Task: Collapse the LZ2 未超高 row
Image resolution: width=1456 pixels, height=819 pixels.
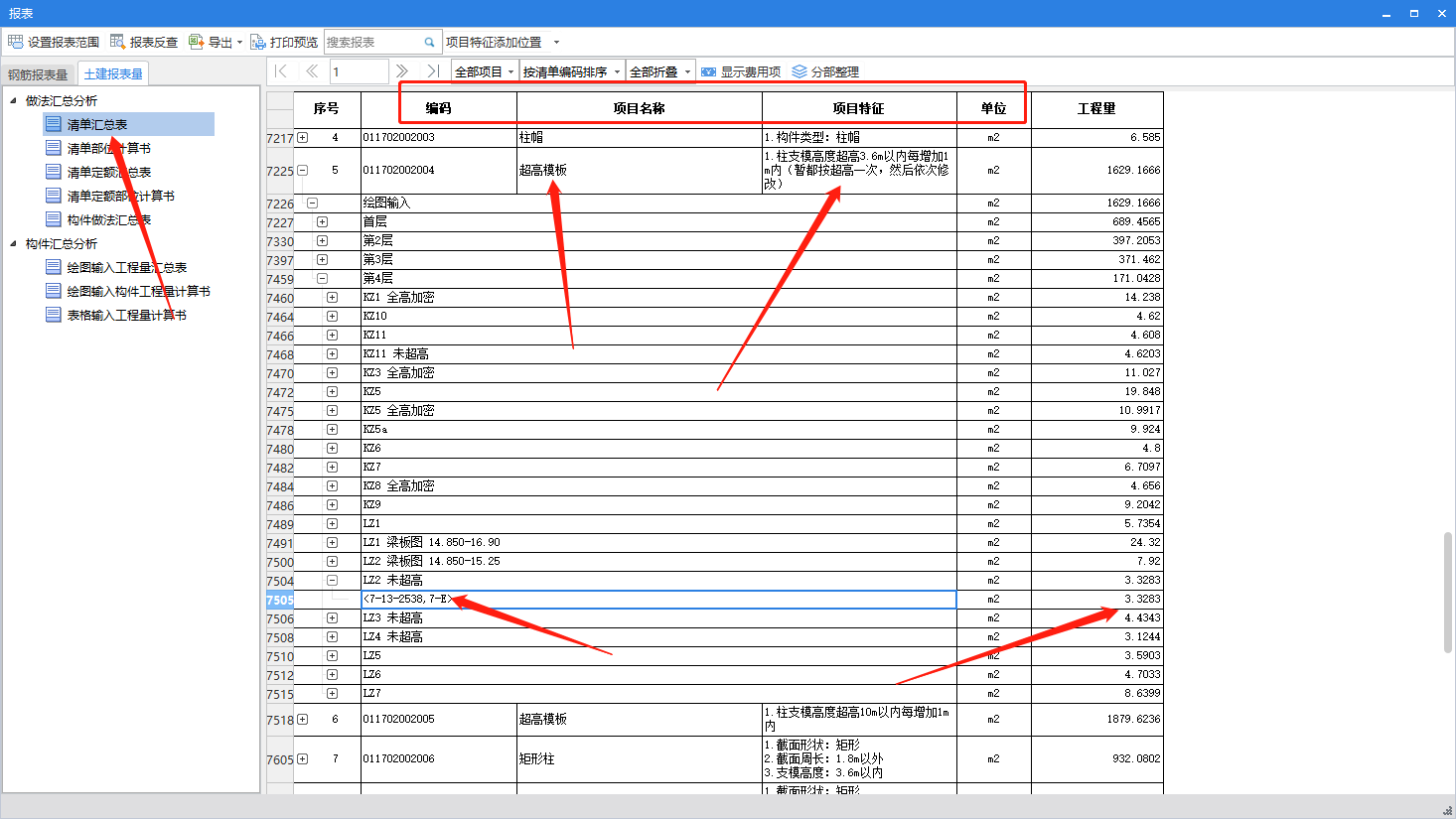Action: click(332, 580)
